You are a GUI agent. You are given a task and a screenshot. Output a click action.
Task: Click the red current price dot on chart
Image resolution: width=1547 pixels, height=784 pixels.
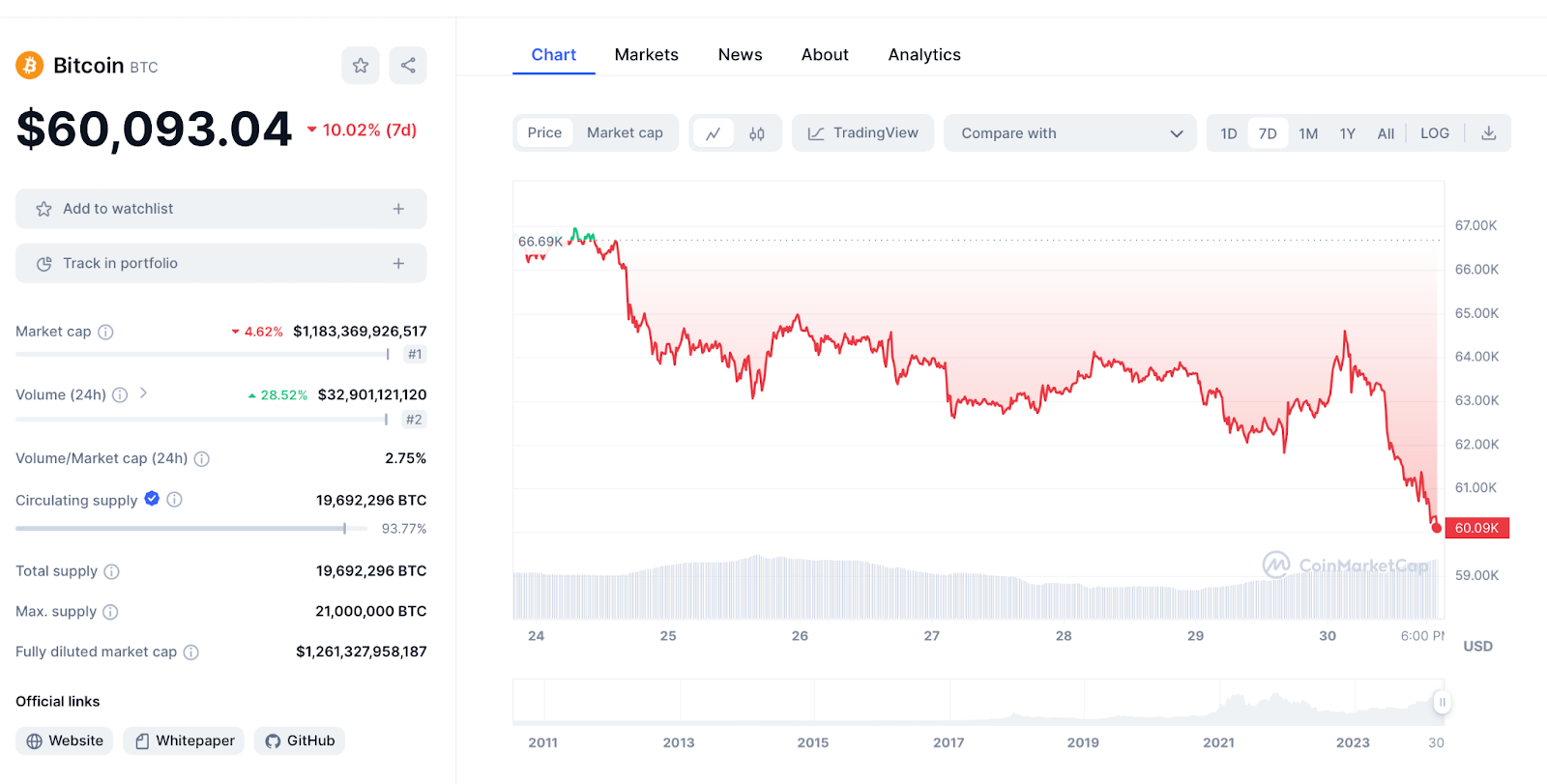click(x=1437, y=528)
